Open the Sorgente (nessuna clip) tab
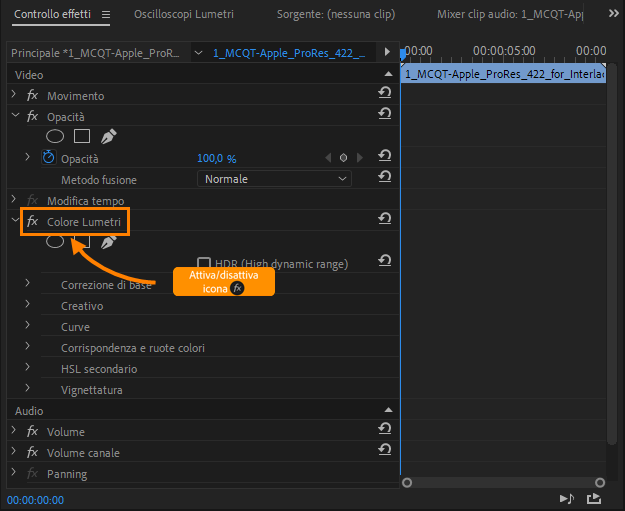Viewport: 625px width, 511px height. [336, 14]
